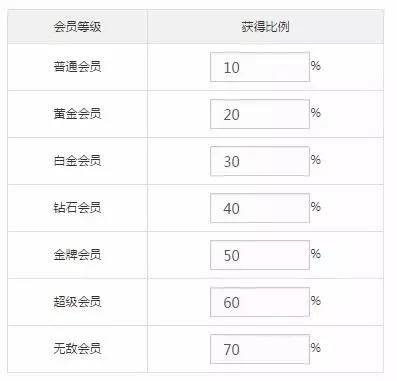397x381 pixels.
Task: Click the 获得比例 column header
Action: [x=265, y=27]
